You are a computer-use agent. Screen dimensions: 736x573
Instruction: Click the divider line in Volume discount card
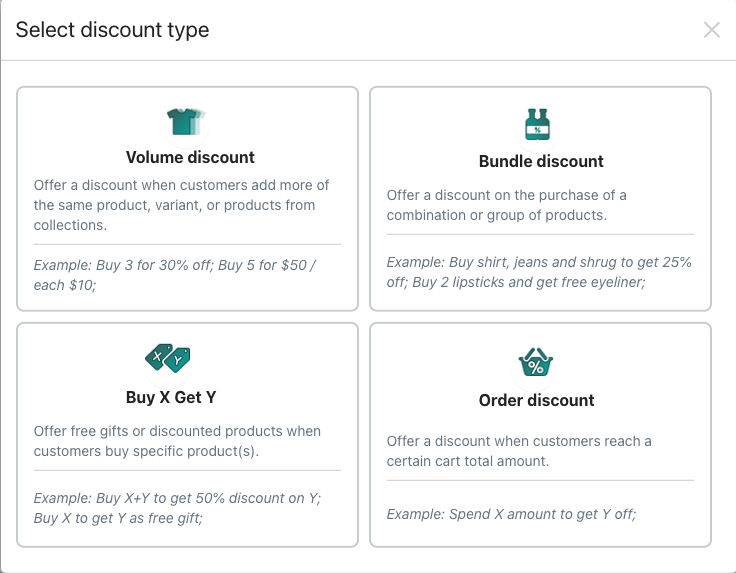tap(187, 244)
